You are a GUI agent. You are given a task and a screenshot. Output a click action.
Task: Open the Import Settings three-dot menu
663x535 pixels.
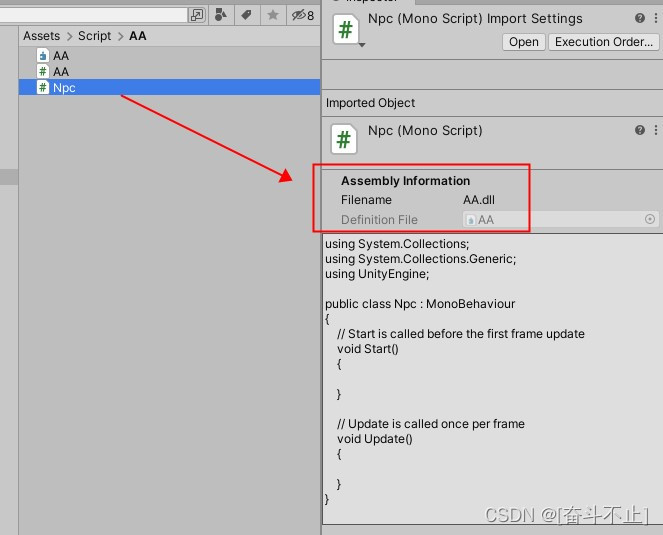[x=656, y=18]
